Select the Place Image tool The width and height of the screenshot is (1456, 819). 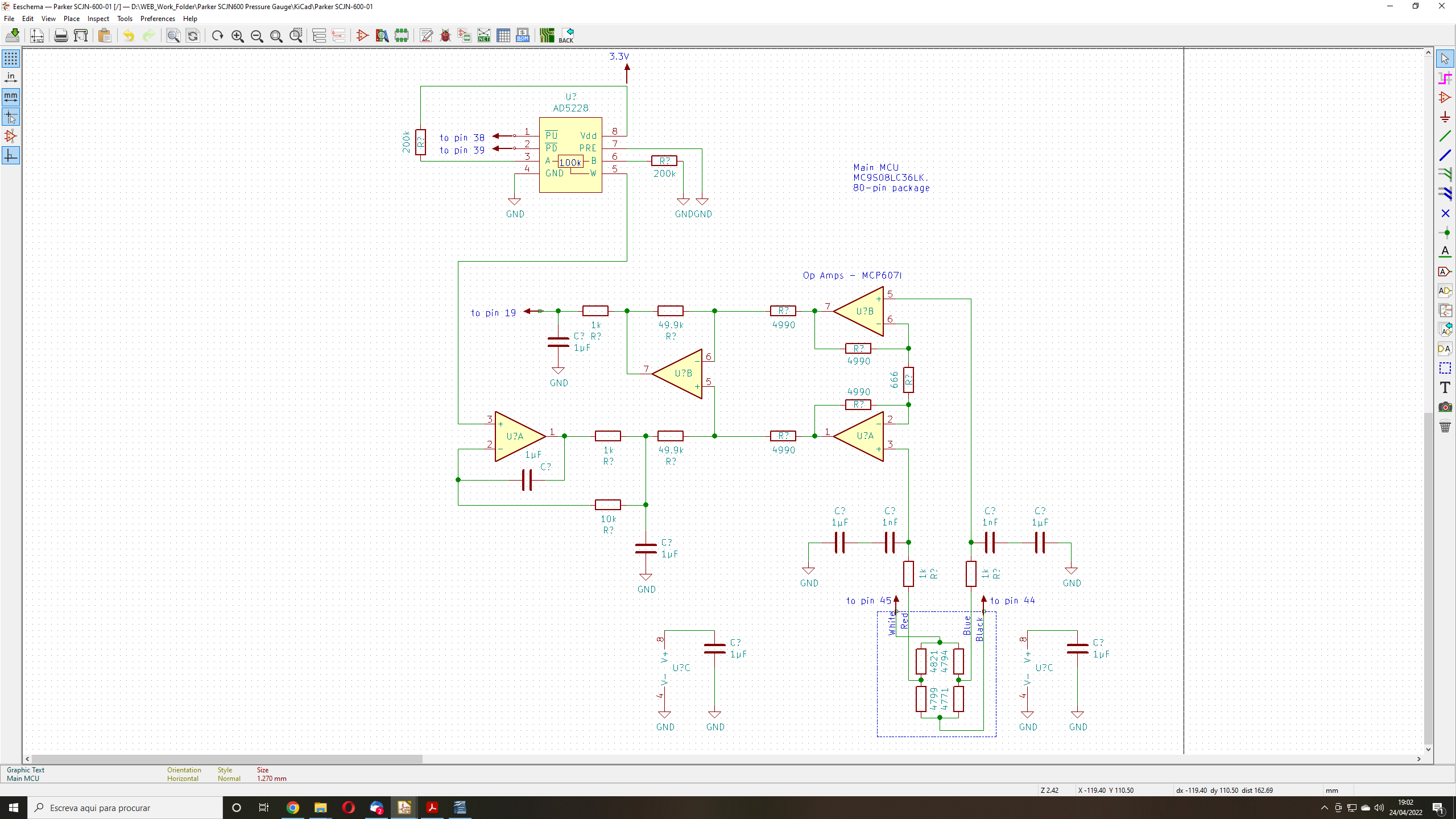(1445, 407)
